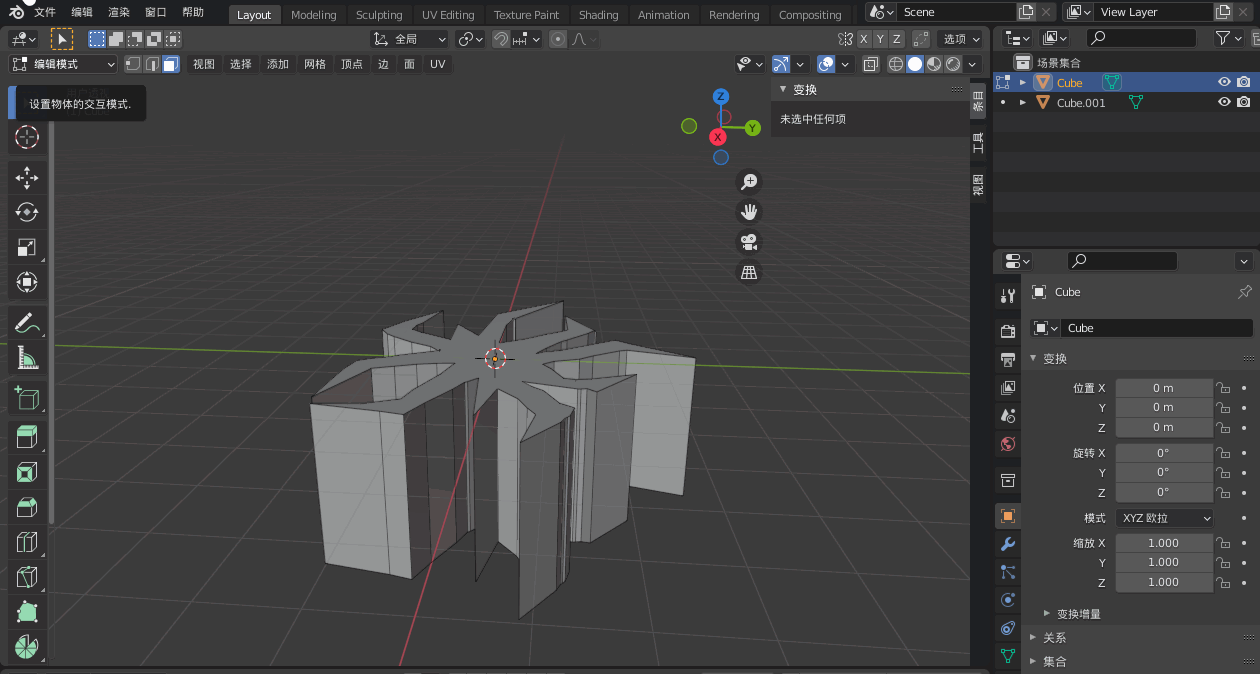Open the Mesh menu in viewport header
Viewport: 1260px width, 674px height.
coord(315,64)
